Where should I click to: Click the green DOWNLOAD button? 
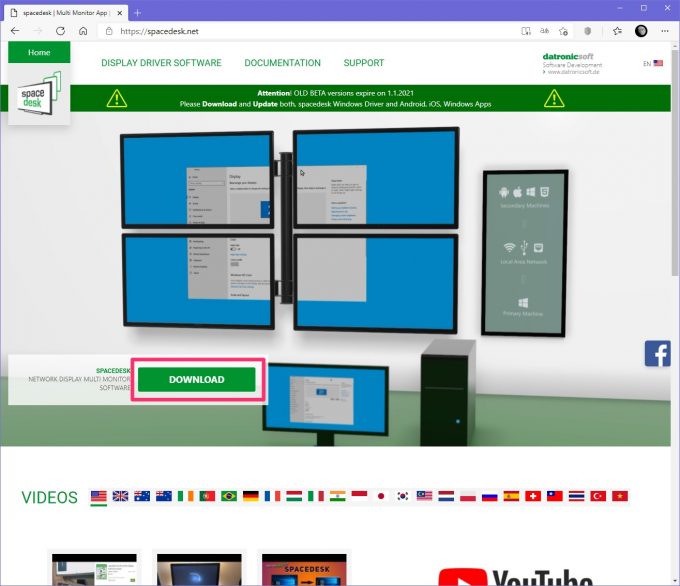197,380
